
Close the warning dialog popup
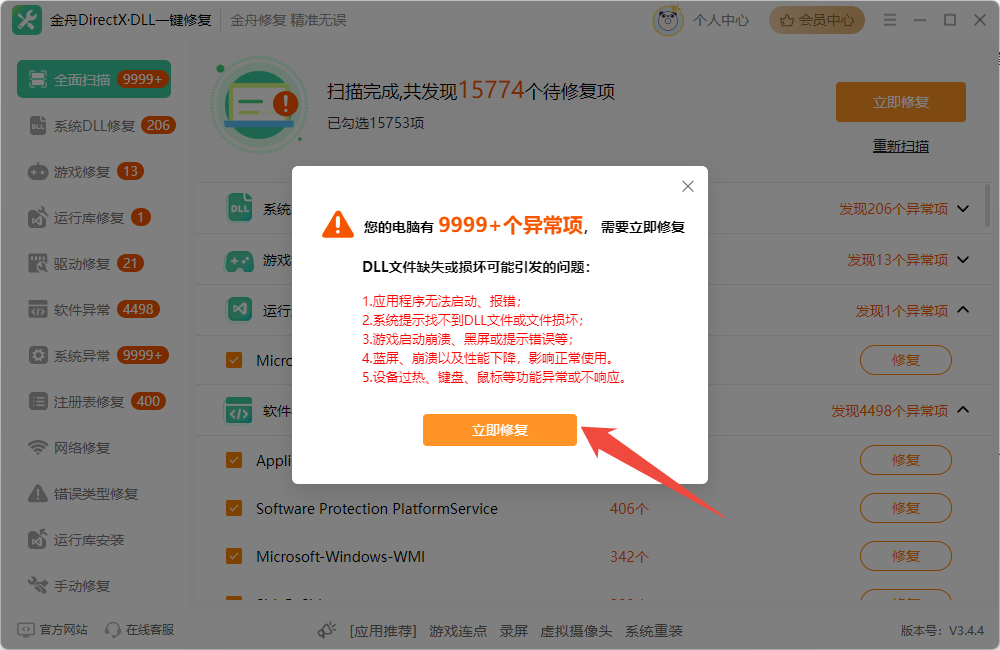coord(687,186)
